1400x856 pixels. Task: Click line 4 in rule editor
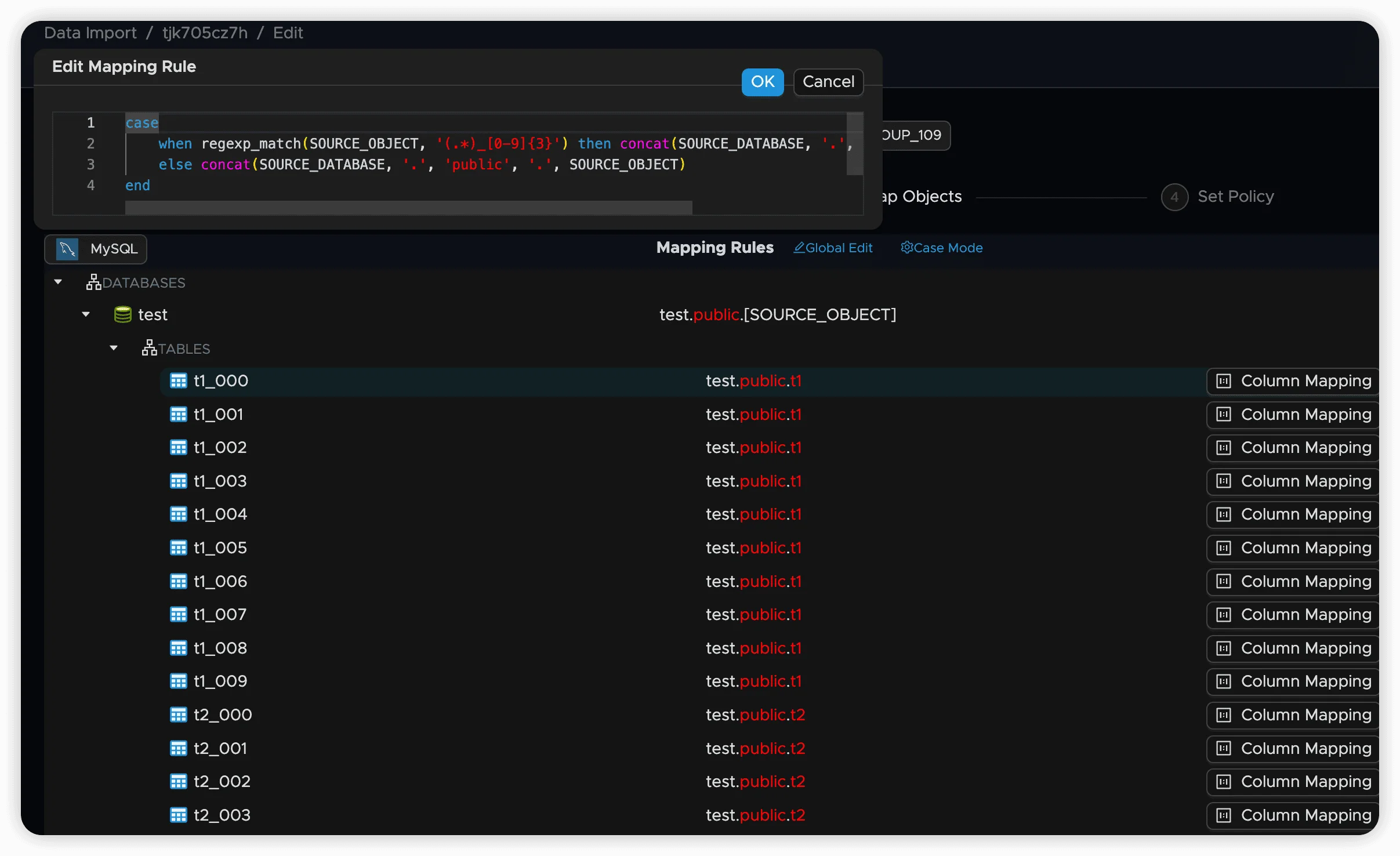coord(138,186)
